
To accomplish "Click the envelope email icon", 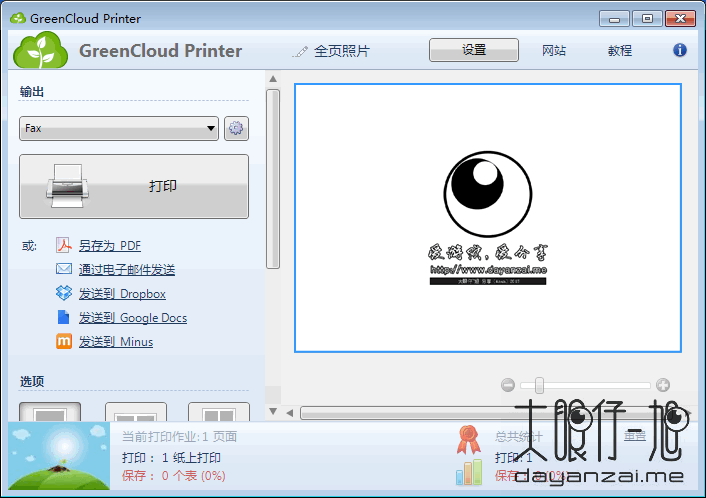I will coord(63,269).
